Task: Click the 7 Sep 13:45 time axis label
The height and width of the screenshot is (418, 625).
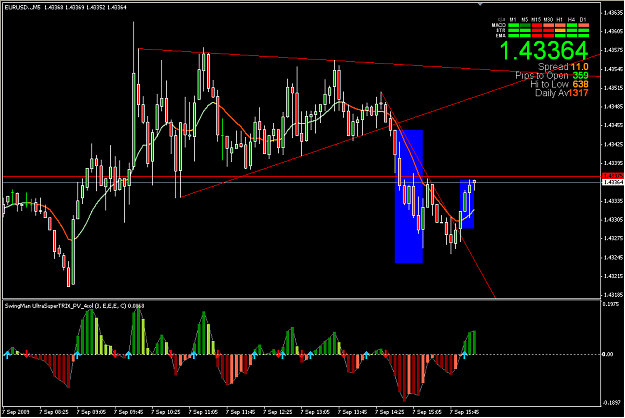Action: [x=352, y=411]
